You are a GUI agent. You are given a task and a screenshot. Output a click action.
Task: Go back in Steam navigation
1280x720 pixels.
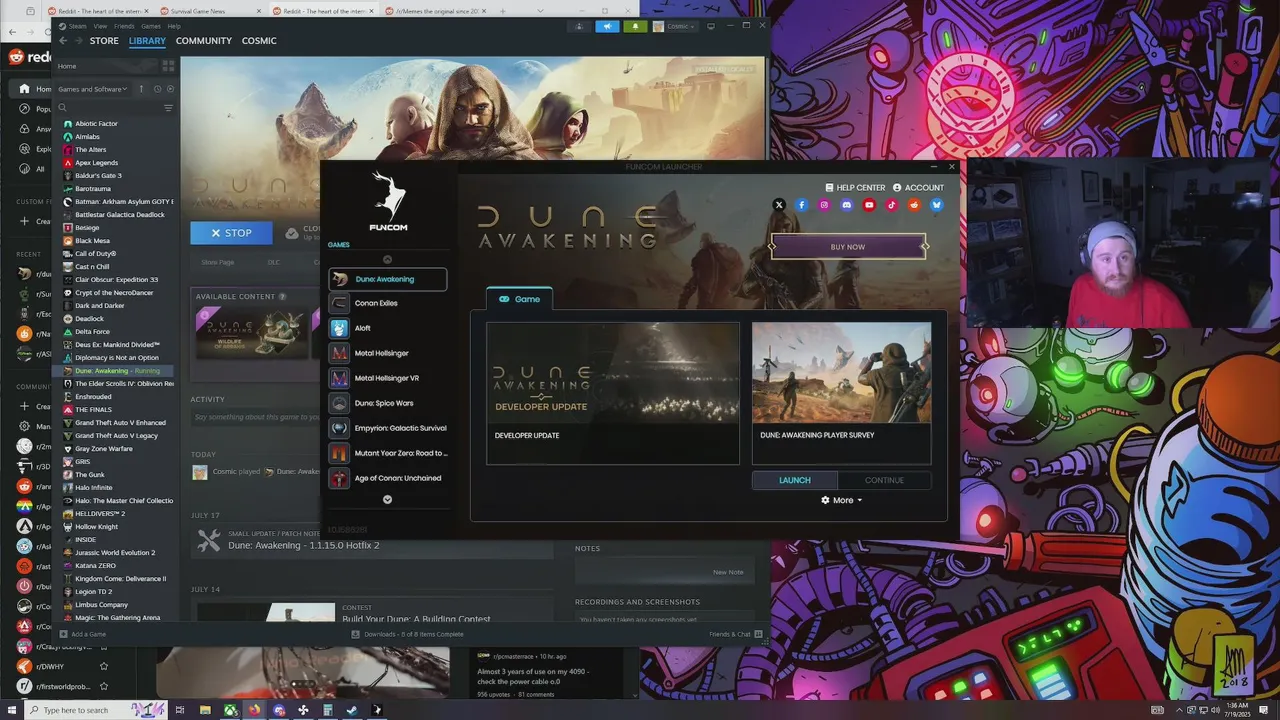point(63,41)
